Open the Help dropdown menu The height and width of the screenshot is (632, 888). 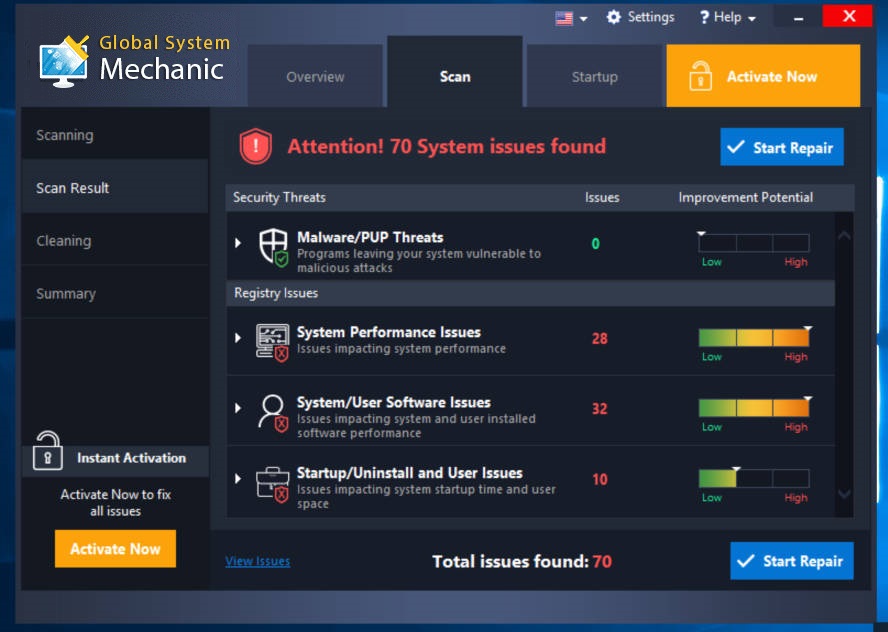point(728,18)
